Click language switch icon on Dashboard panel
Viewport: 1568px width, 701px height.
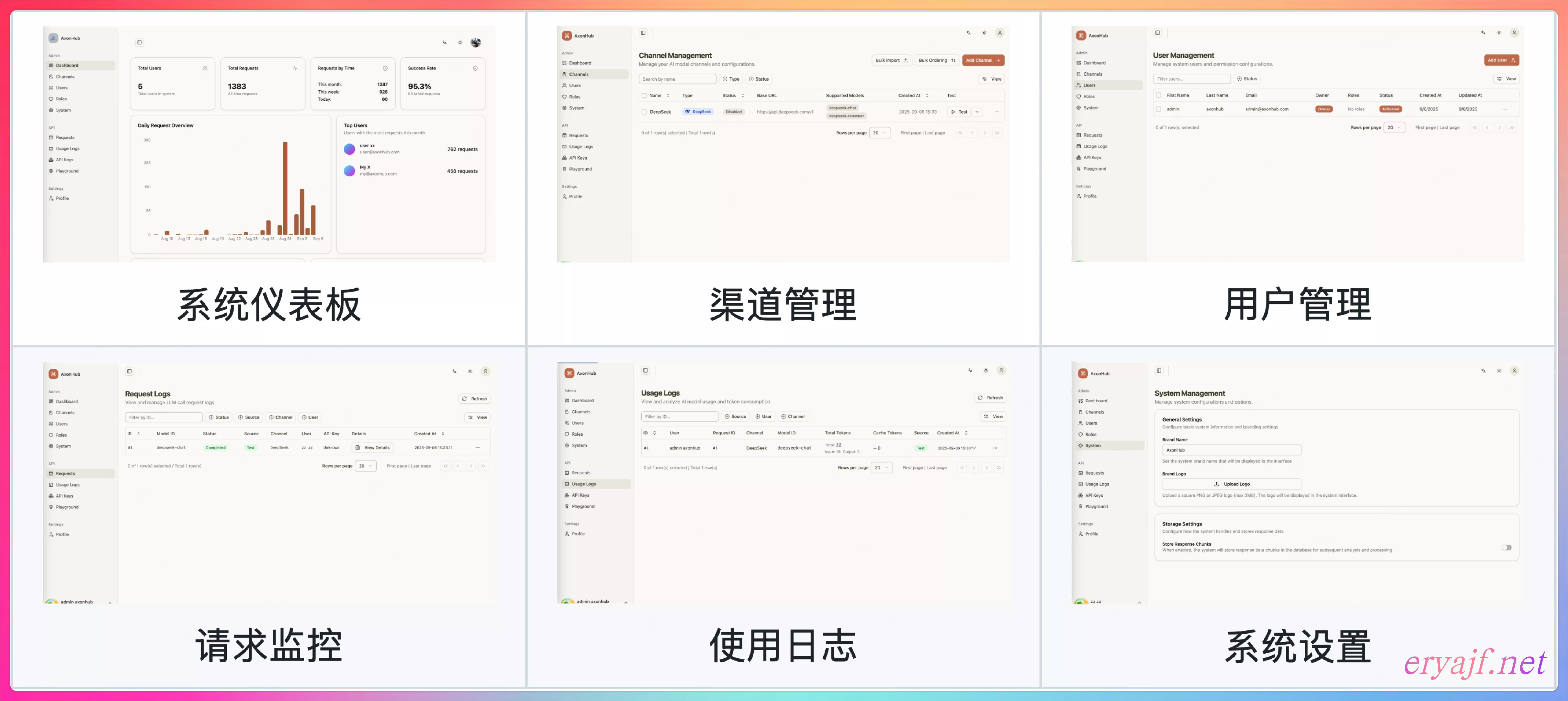(x=444, y=43)
